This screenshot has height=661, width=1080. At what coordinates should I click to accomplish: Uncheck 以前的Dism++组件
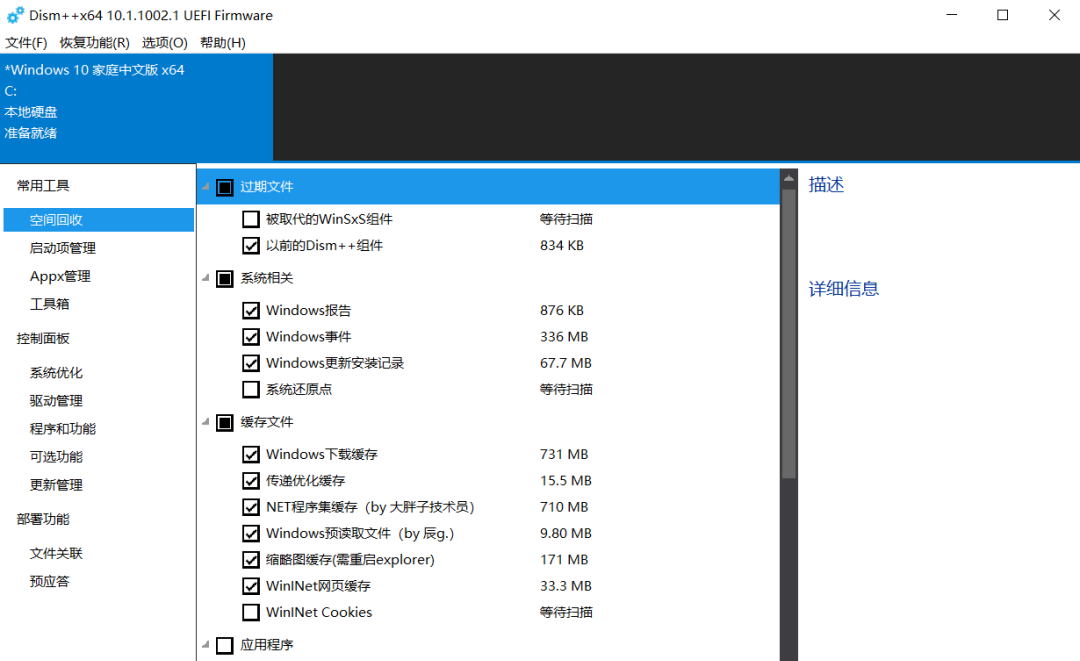(251, 245)
